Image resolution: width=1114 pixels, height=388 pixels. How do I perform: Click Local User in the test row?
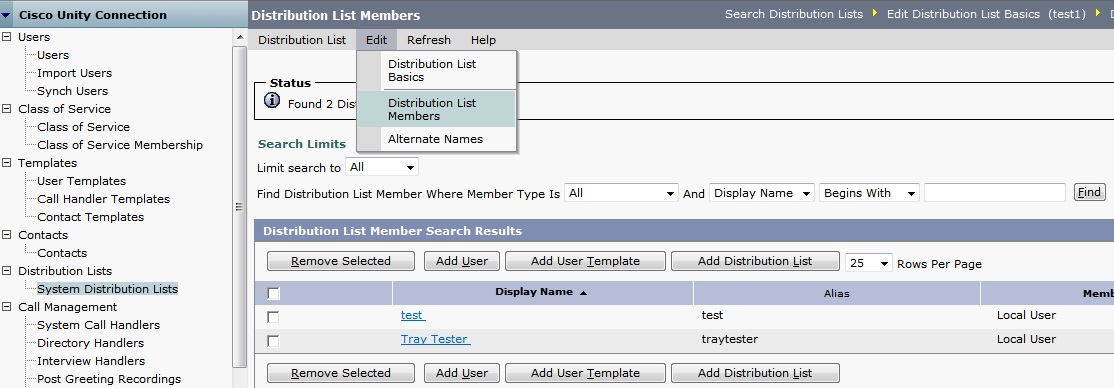pyautogui.click(x=1027, y=315)
